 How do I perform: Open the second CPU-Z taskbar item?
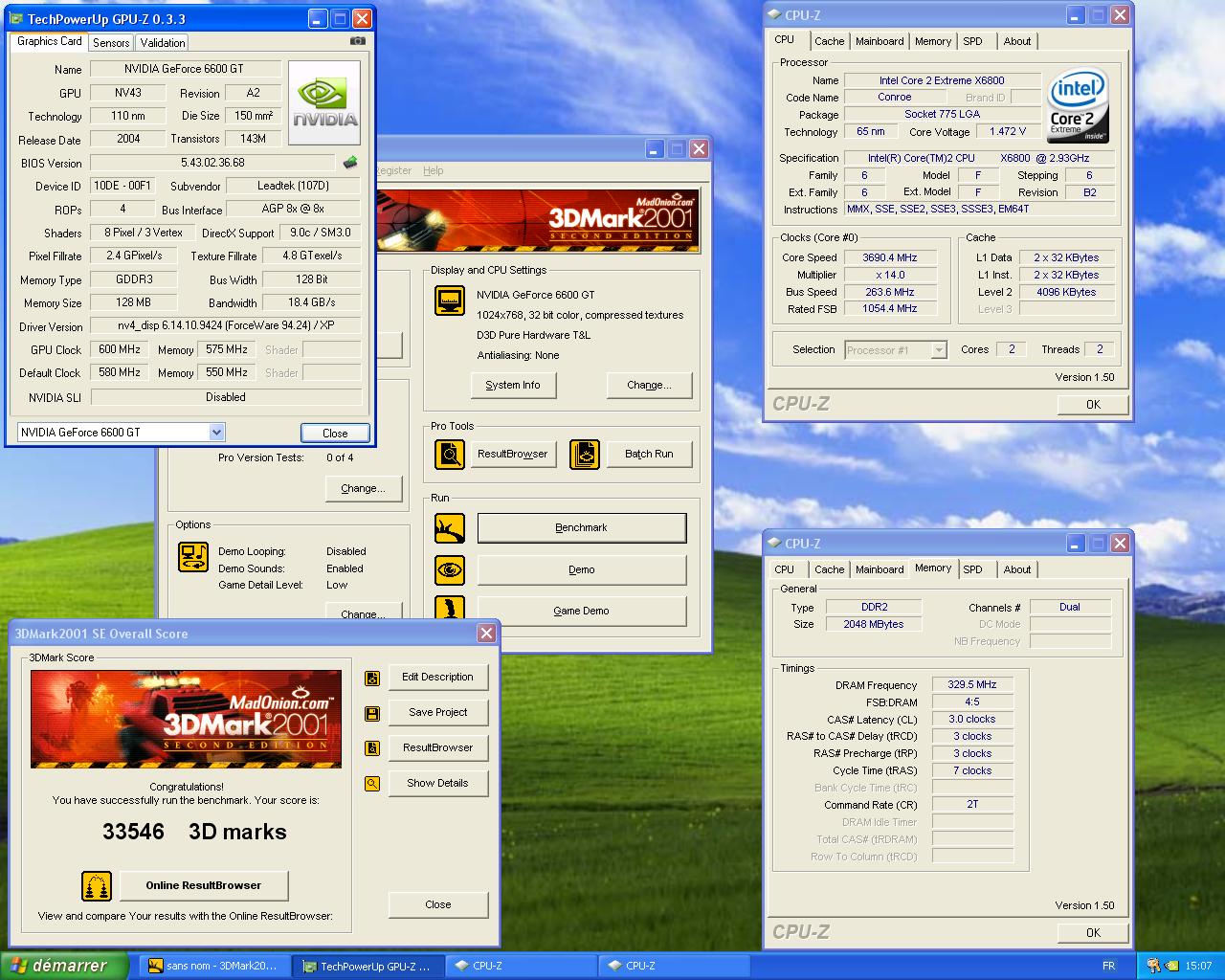click(674, 967)
